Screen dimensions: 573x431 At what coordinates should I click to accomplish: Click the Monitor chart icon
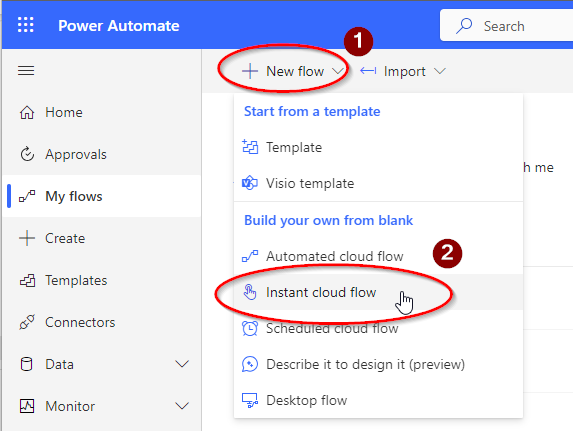tap(27, 406)
